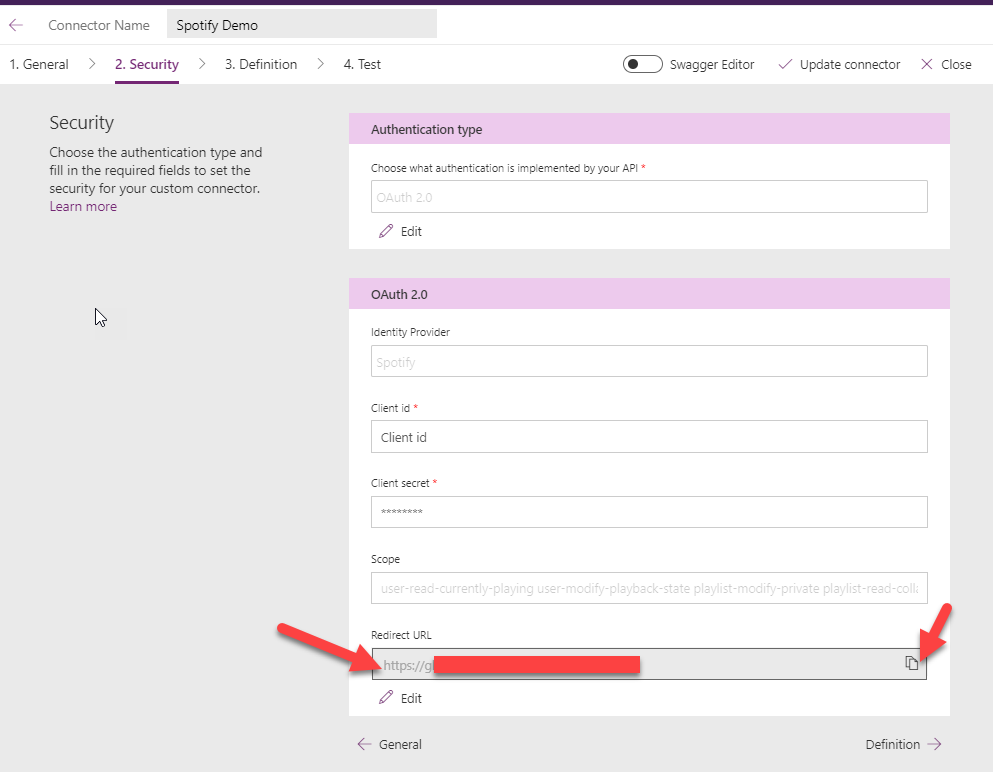Click the Connector Name field Spotify Demo
This screenshot has width=993, height=772.
(301, 25)
